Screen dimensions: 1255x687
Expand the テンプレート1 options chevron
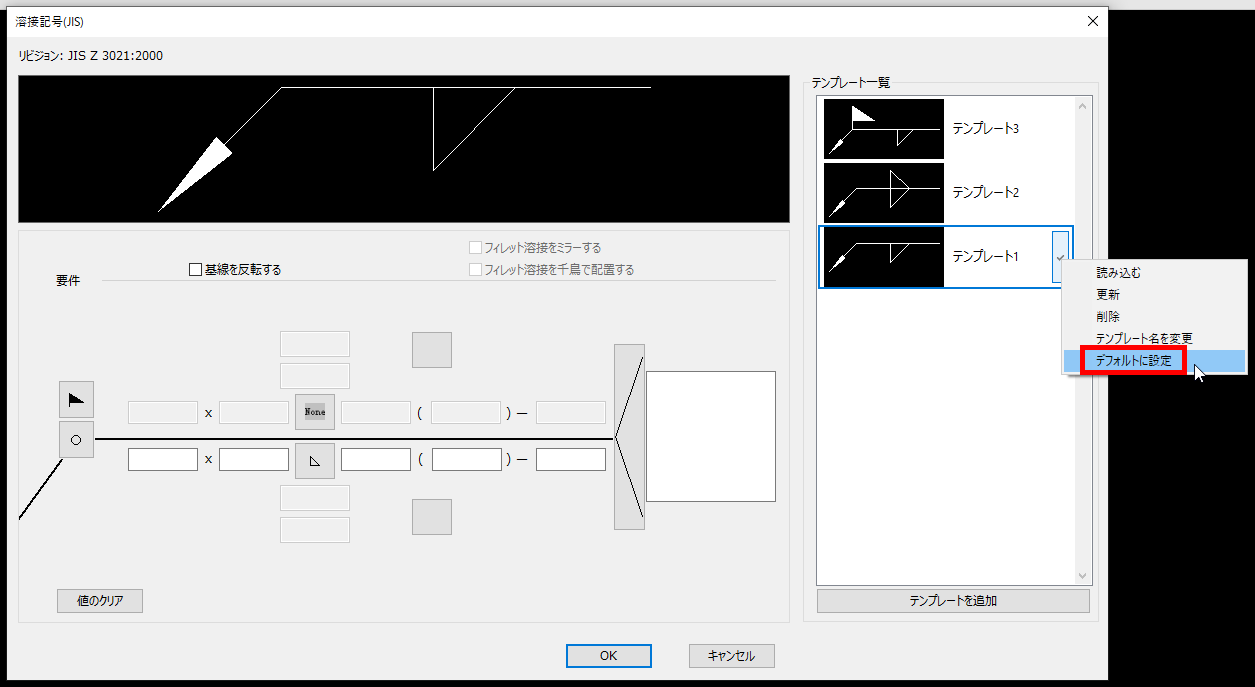[x=1060, y=258]
